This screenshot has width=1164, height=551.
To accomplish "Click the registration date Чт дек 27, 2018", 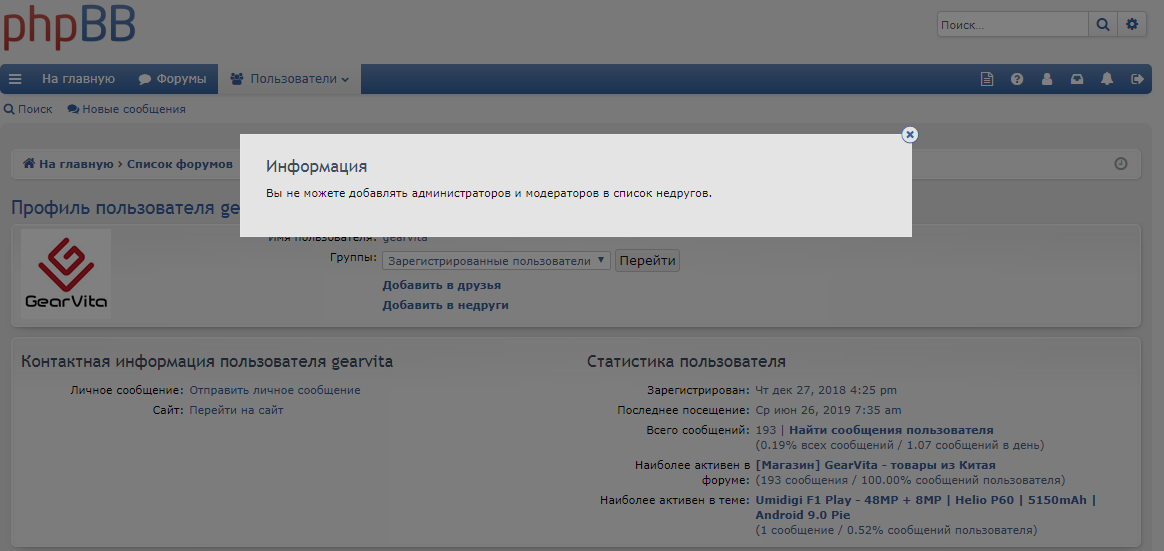I will pyautogui.click(x=825, y=390).
